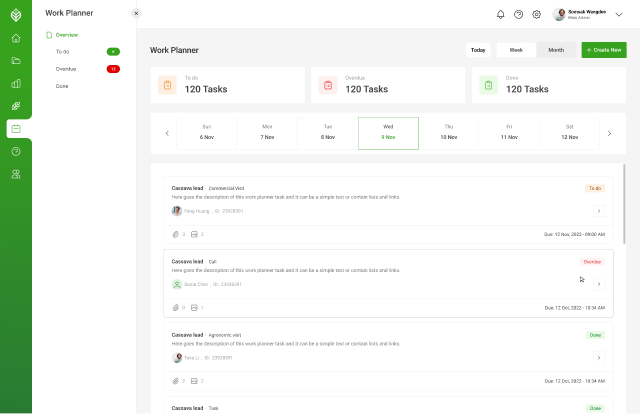Open the Call task chevron
This screenshot has height=414, width=640.
click(x=599, y=284)
